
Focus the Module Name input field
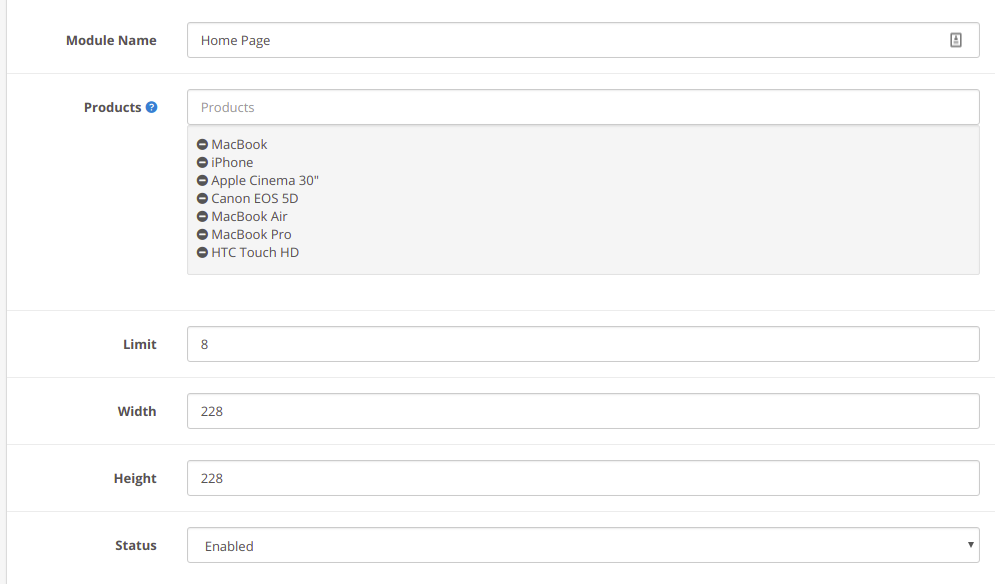click(x=583, y=40)
